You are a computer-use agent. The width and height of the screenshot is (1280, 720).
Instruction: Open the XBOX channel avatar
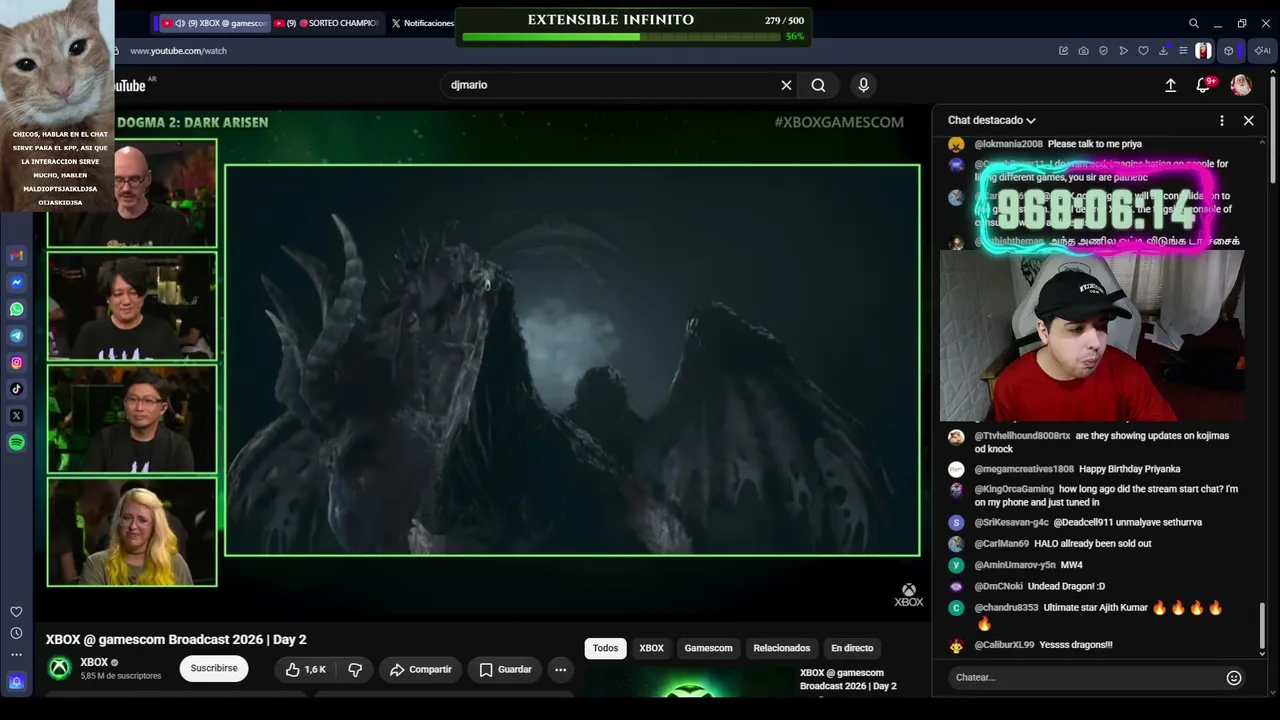(x=60, y=668)
